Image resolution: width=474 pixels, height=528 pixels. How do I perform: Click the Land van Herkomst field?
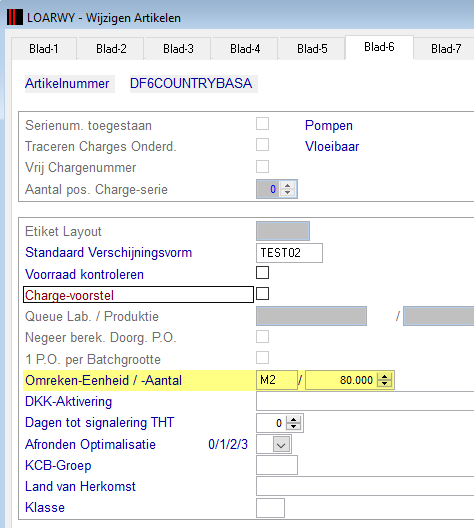tap(365, 486)
